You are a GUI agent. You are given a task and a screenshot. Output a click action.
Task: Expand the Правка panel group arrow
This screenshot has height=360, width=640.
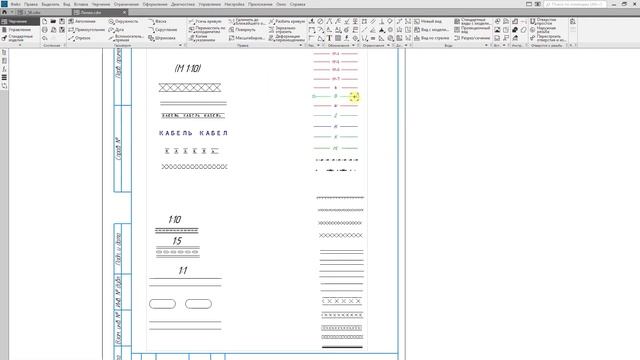click(301, 45)
